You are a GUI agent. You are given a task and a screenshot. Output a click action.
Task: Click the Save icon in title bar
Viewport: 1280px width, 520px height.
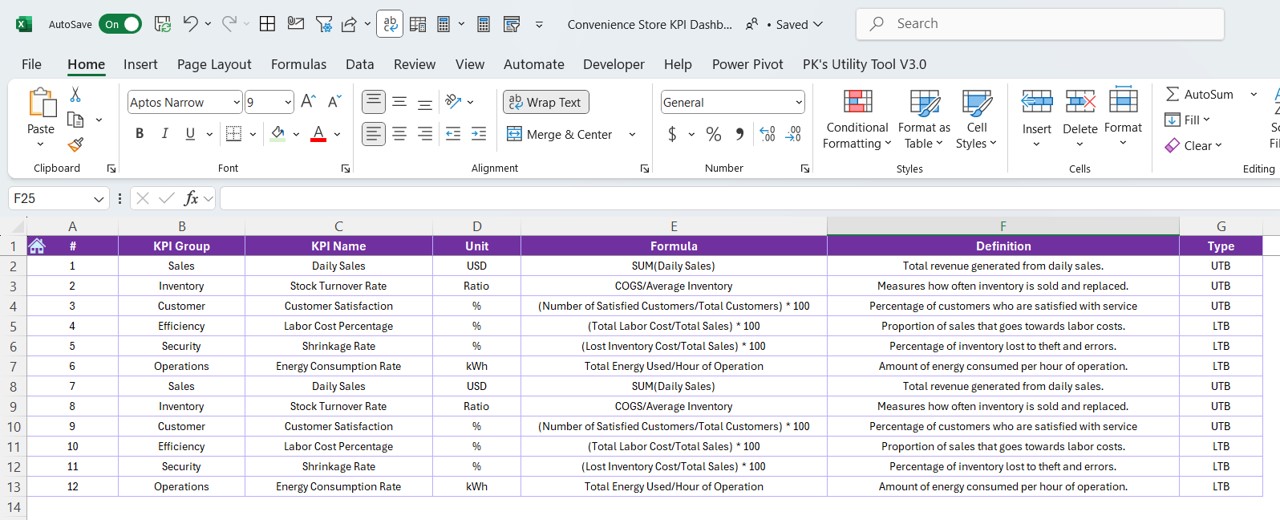tap(163, 24)
